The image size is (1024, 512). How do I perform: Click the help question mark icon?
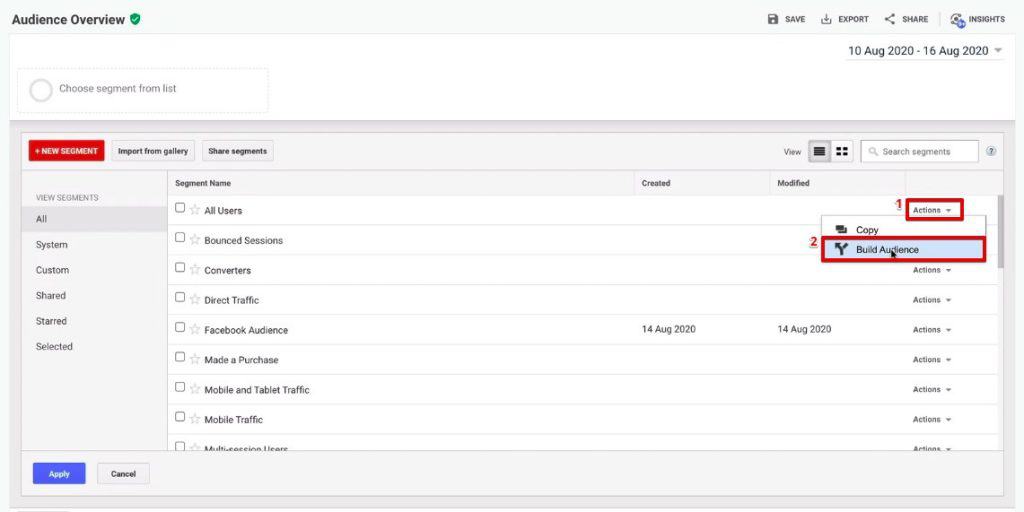991,152
